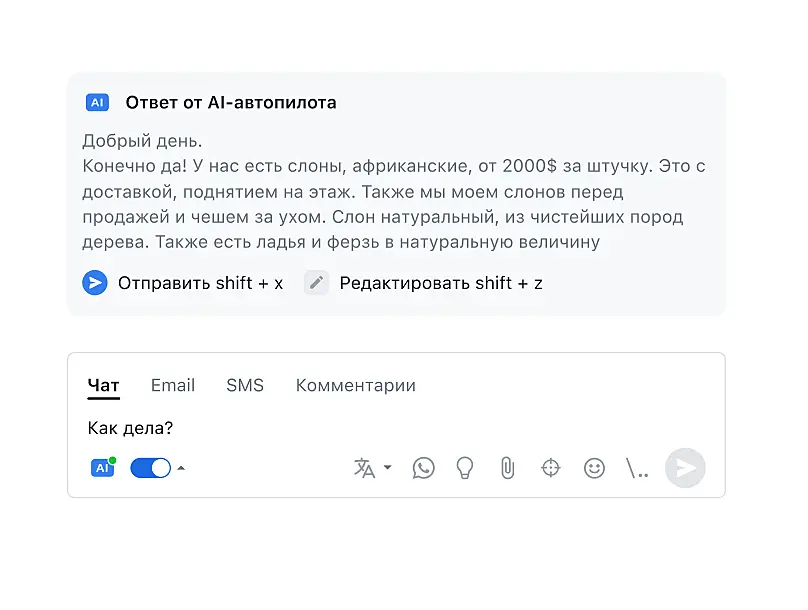Click the translate language icon
The height and width of the screenshot is (610, 808).
(364, 467)
